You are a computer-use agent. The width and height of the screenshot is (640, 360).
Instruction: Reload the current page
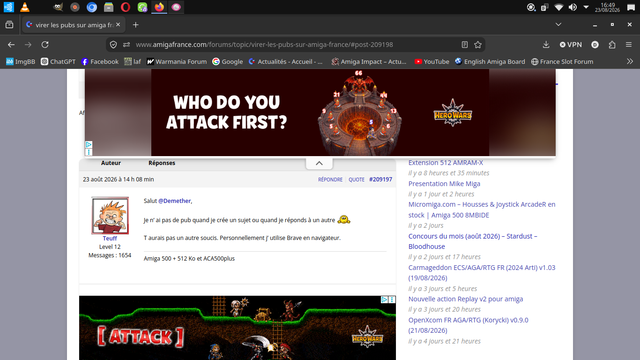coord(45,44)
